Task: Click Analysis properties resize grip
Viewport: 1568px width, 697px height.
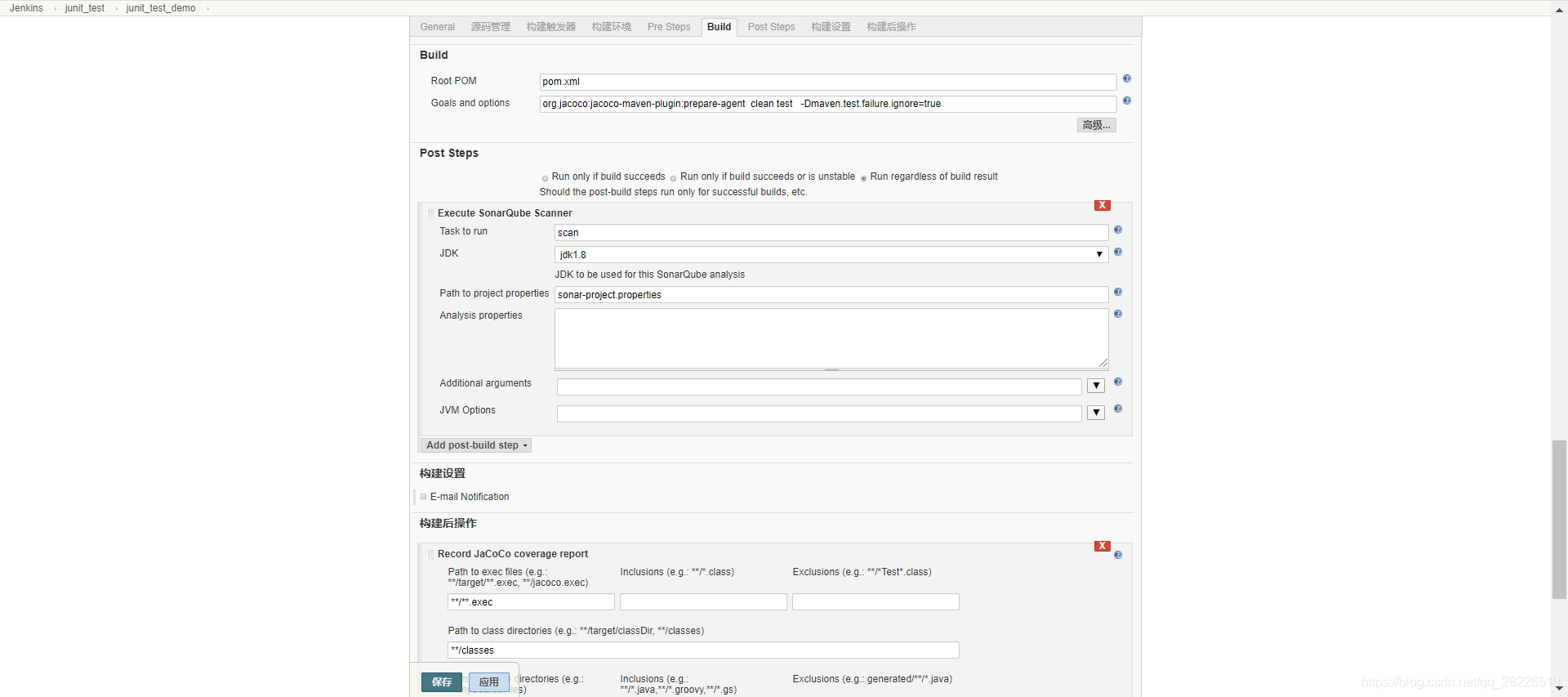Action: point(1102,363)
